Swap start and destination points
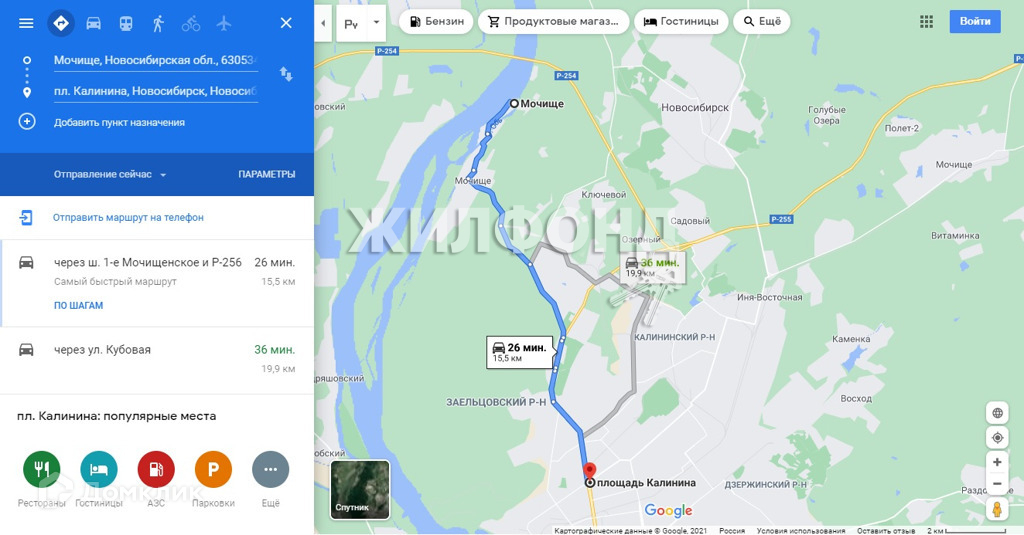This screenshot has width=1024, height=535. coord(286,74)
